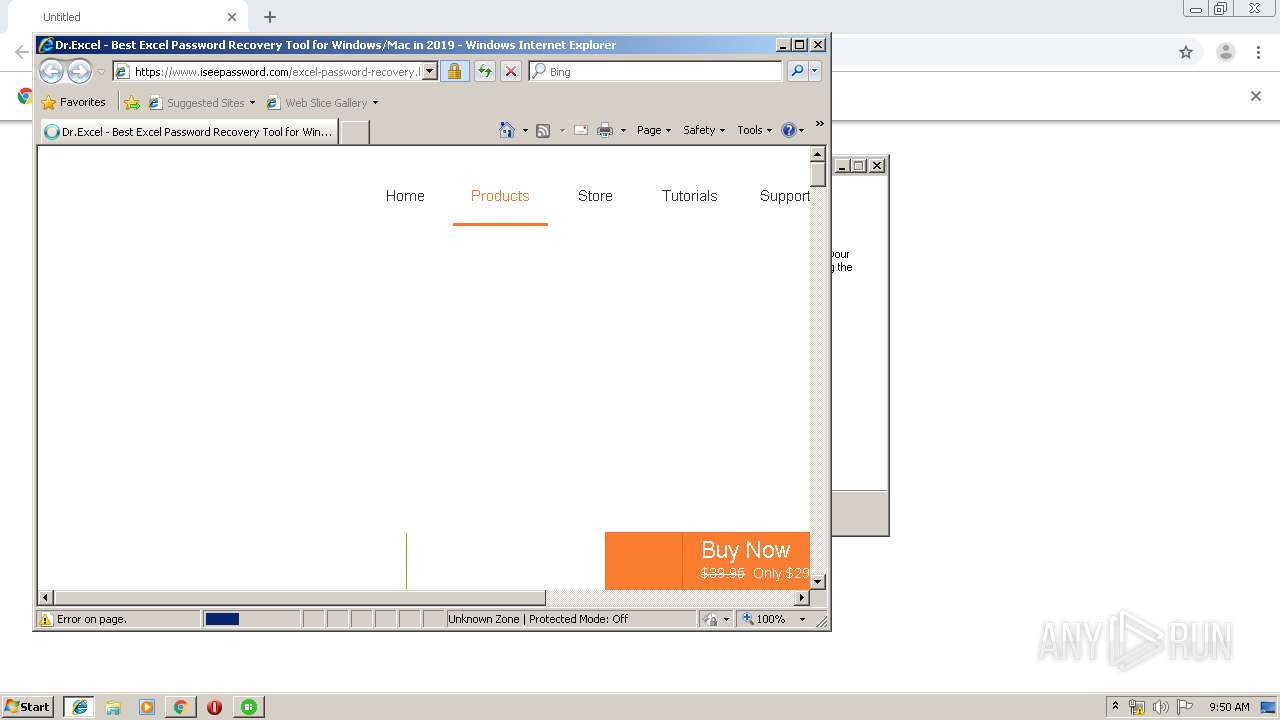This screenshot has height=720, width=1280.
Task: Open the media player taskbar icon
Action: 147,707
